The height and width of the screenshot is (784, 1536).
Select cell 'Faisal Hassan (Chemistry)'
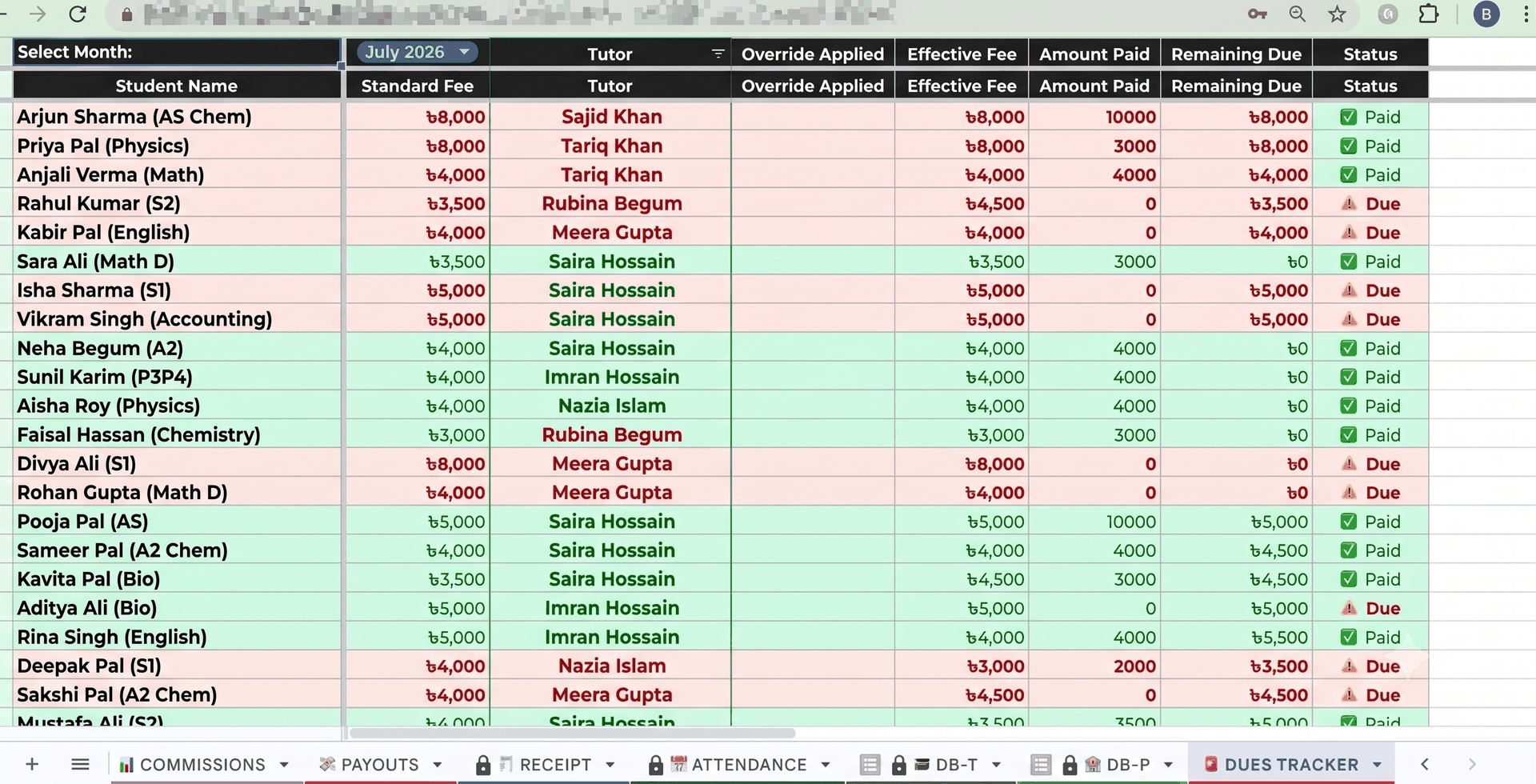click(x=177, y=434)
